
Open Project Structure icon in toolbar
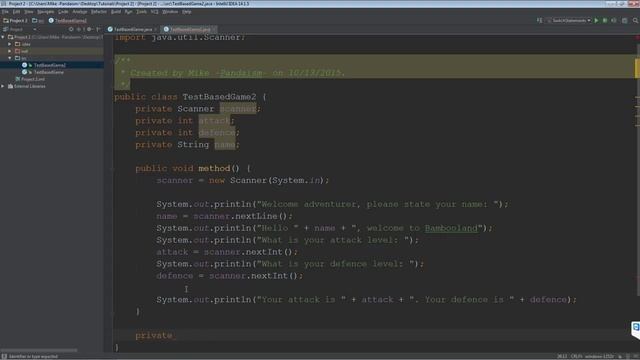tap(624, 20)
